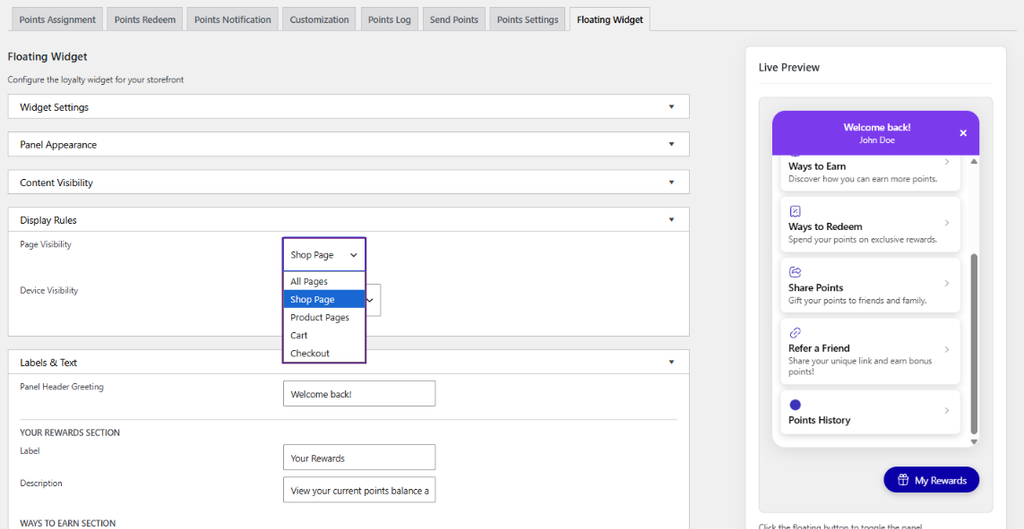Collapse the Labels & Text section
1024x529 pixels.
click(x=348, y=362)
